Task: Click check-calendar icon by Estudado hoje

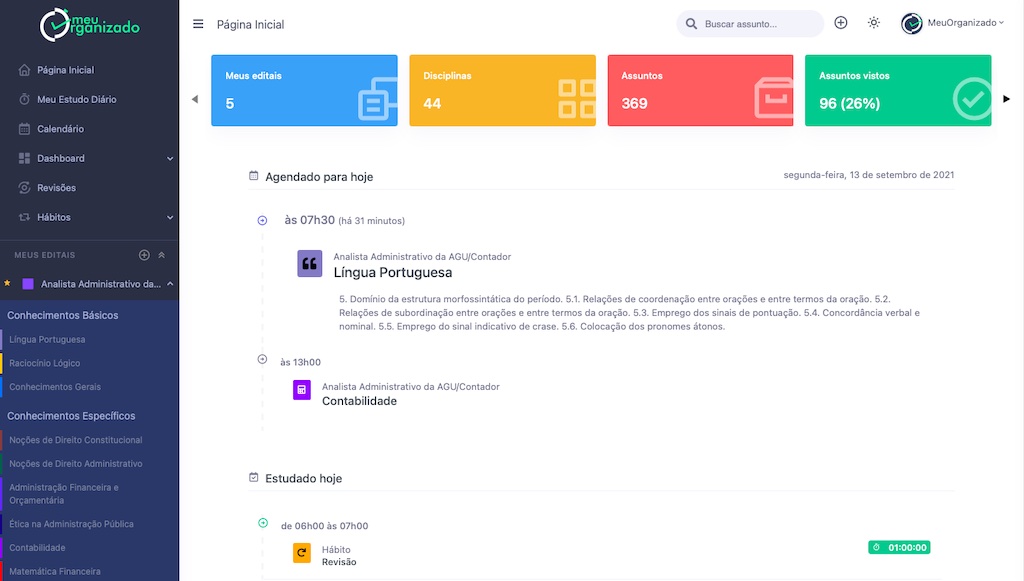Action: [x=253, y=477]
